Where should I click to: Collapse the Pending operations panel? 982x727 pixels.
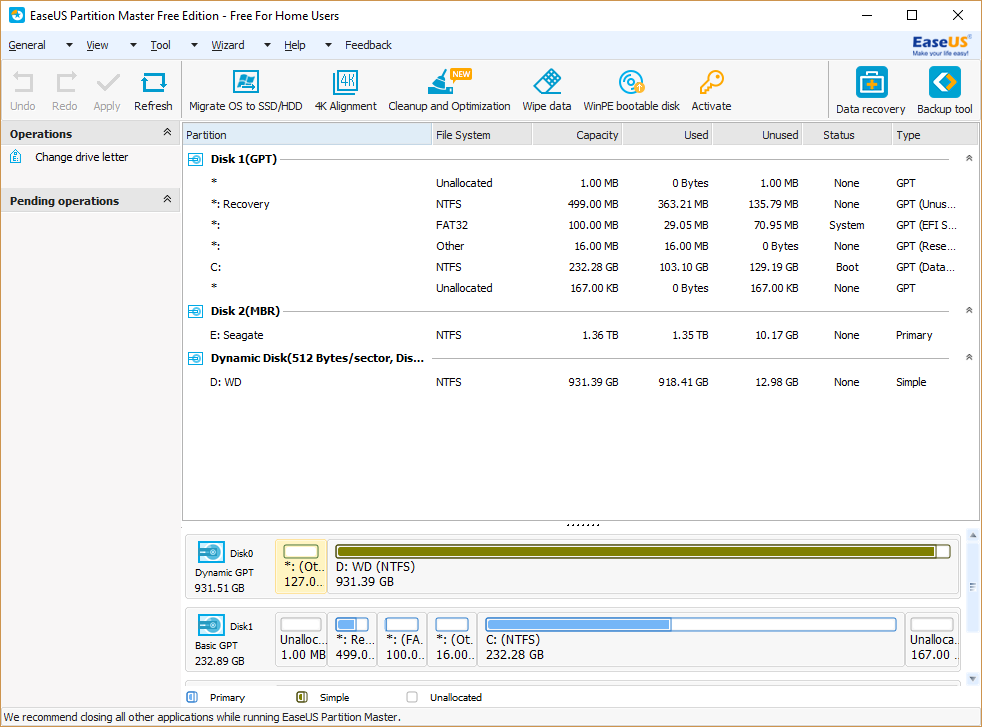pos(167,199)
